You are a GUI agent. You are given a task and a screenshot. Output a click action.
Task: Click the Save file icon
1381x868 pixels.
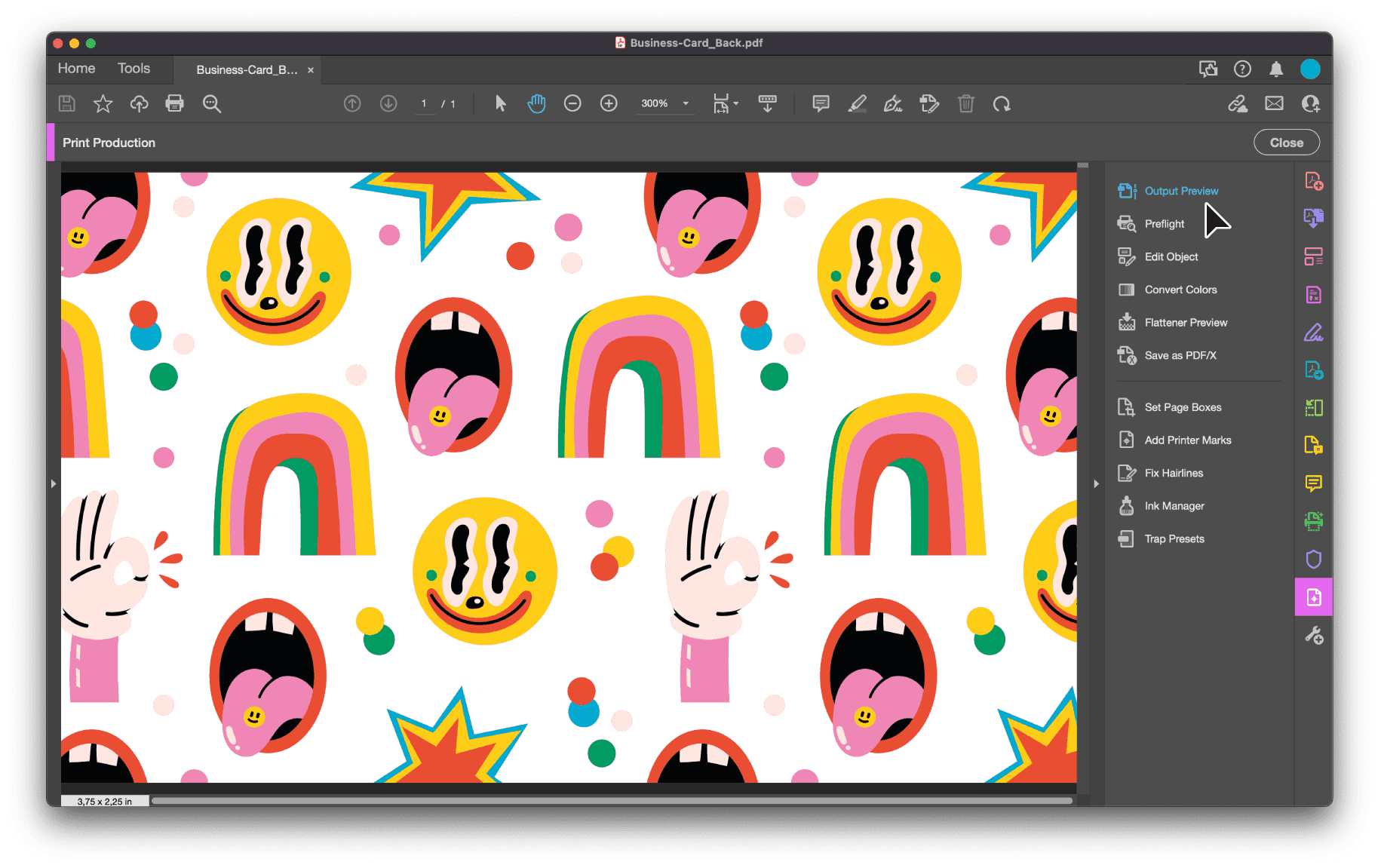pos(67,103)
